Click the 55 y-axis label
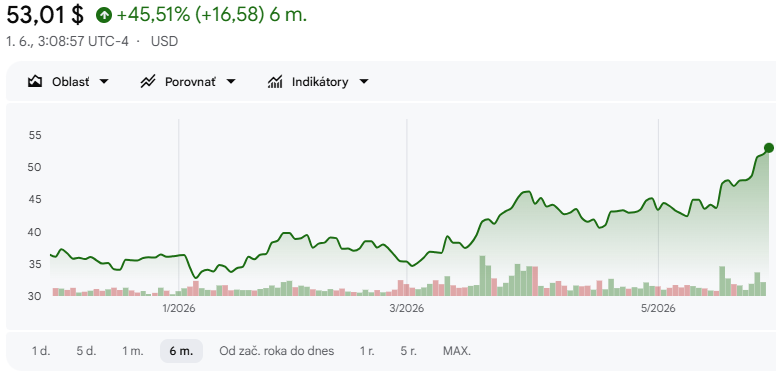The width and height of the screenshot is (776, 375). point(35,135)
